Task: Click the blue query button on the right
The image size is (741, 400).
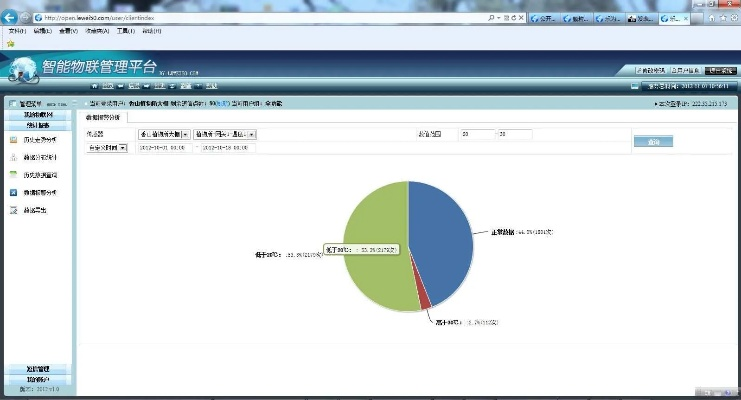Action: tap(653, 141)
